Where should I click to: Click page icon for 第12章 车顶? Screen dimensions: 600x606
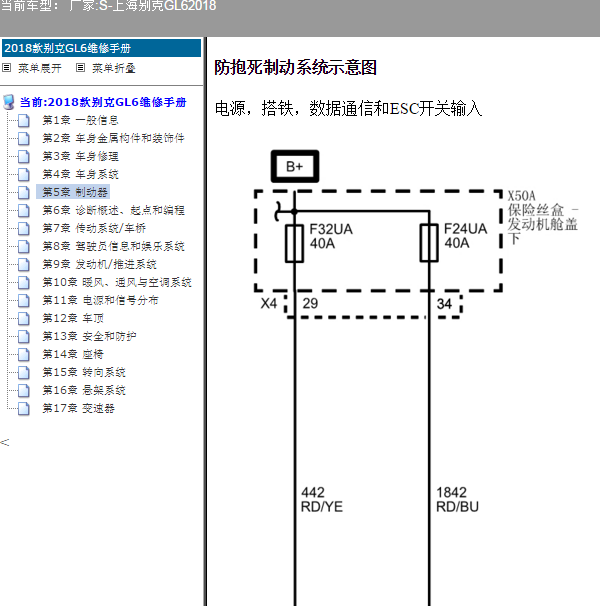24,318
